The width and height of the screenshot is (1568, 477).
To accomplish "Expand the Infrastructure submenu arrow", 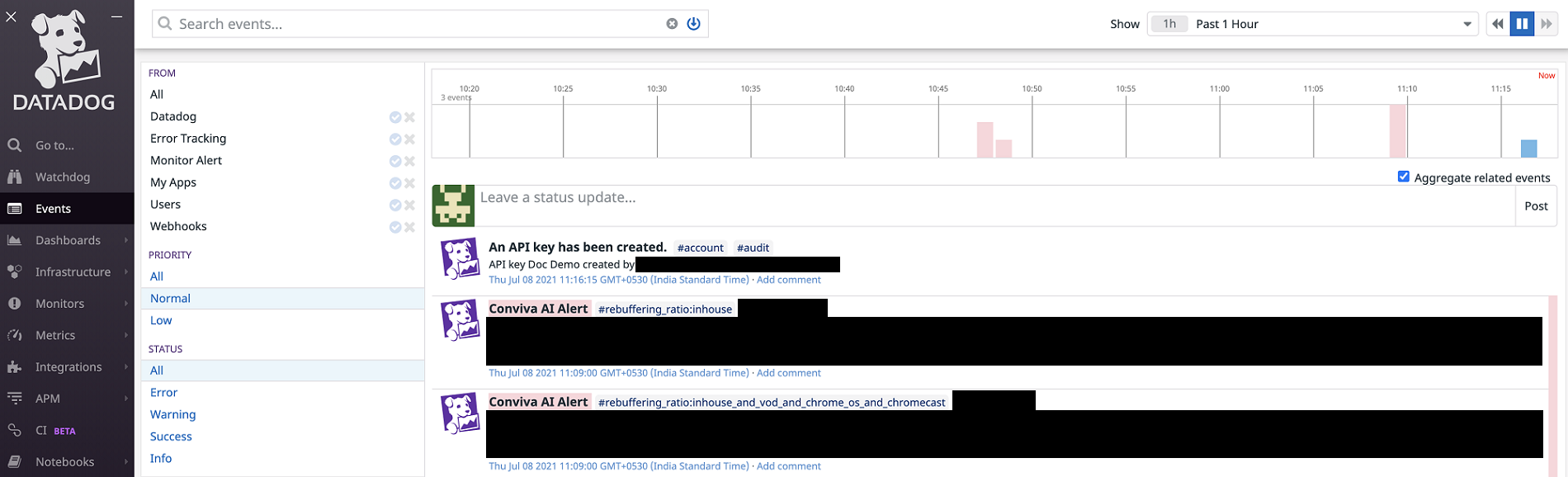I will (126, 272).
